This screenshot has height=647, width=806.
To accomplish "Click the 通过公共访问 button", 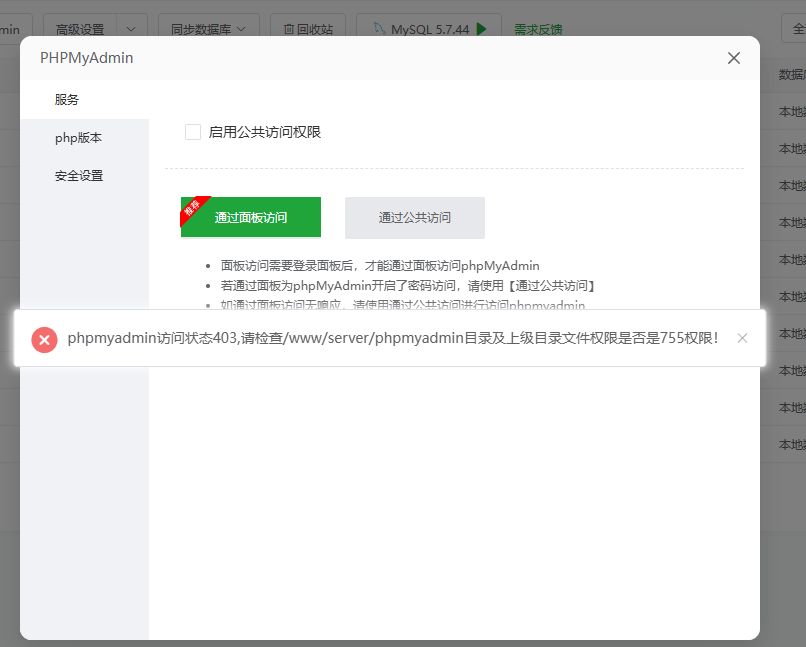I will tap(414, 217).
